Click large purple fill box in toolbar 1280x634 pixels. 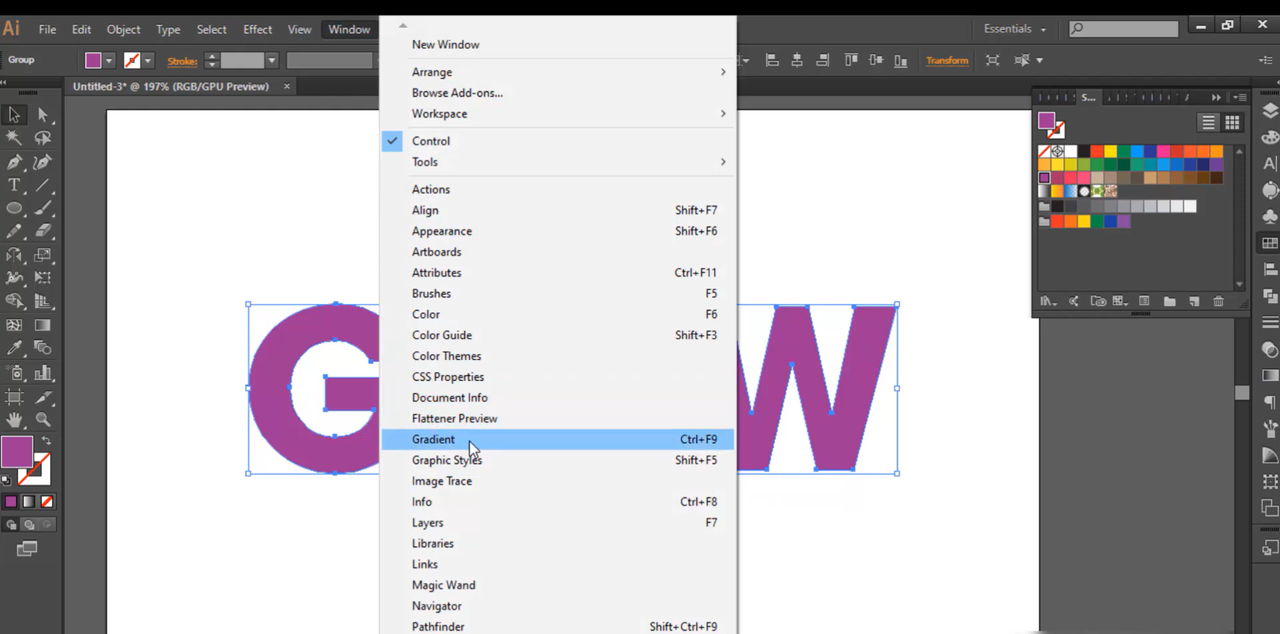click(x=16, y=452)
